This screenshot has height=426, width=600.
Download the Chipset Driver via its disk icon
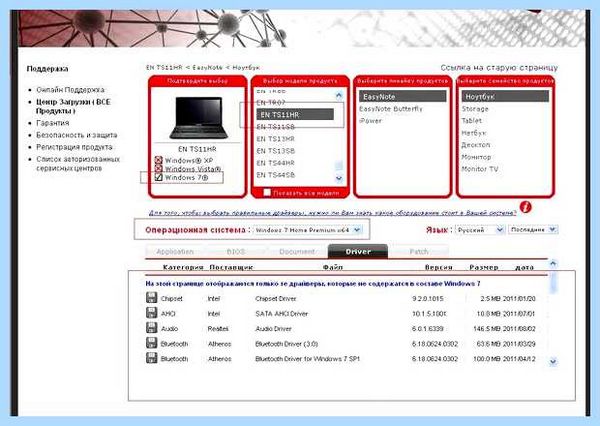point(152,298)
